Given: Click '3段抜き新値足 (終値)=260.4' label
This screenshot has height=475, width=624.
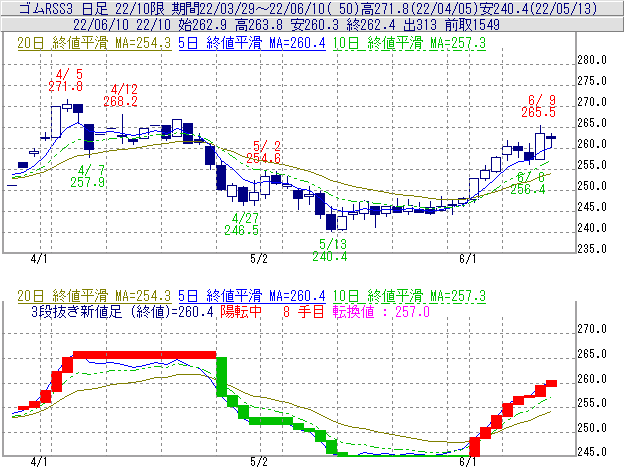Looking at the screenshot, I should pos(123,311).
